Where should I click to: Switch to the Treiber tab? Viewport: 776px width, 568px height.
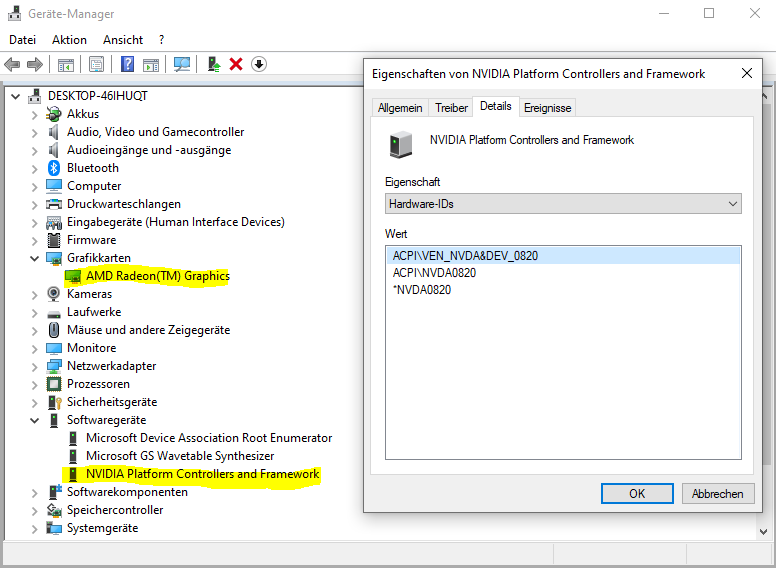(451, 107)
